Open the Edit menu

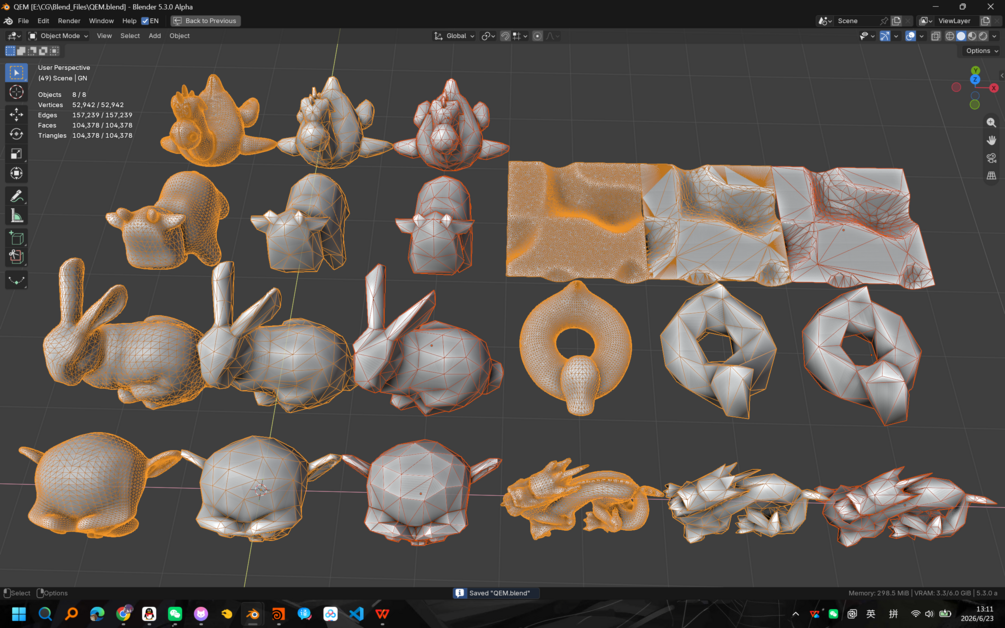[x=43, y=21]
